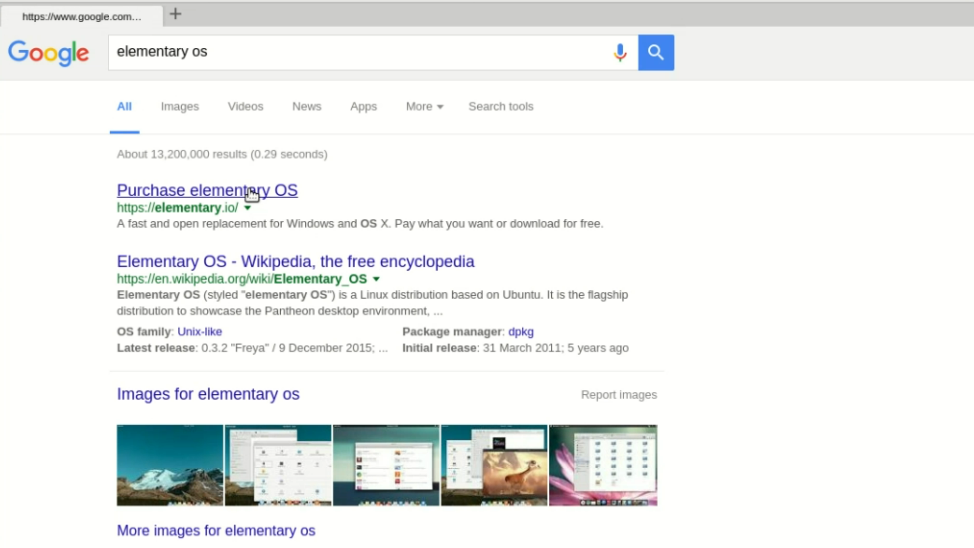Screen dimensions: 974x548
Task: Switch to the News tab
Action: pos(307,106)
